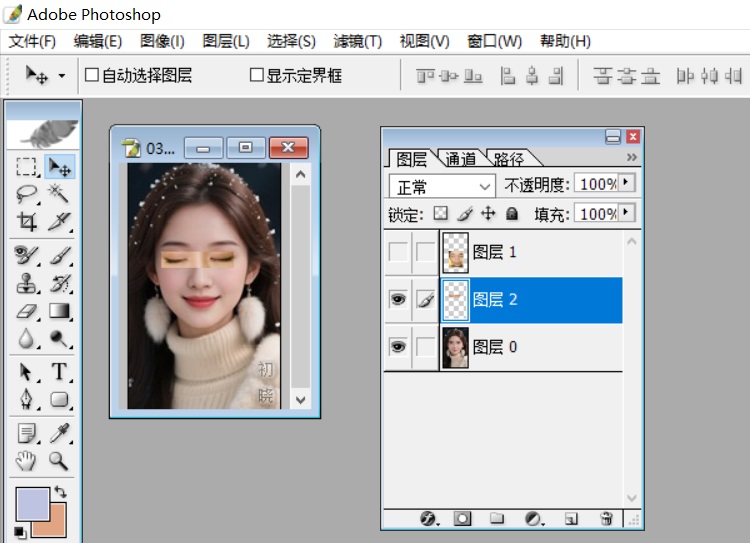Select the Eyedropper tool
Screen dimensions: 750x543
point(59,433)
